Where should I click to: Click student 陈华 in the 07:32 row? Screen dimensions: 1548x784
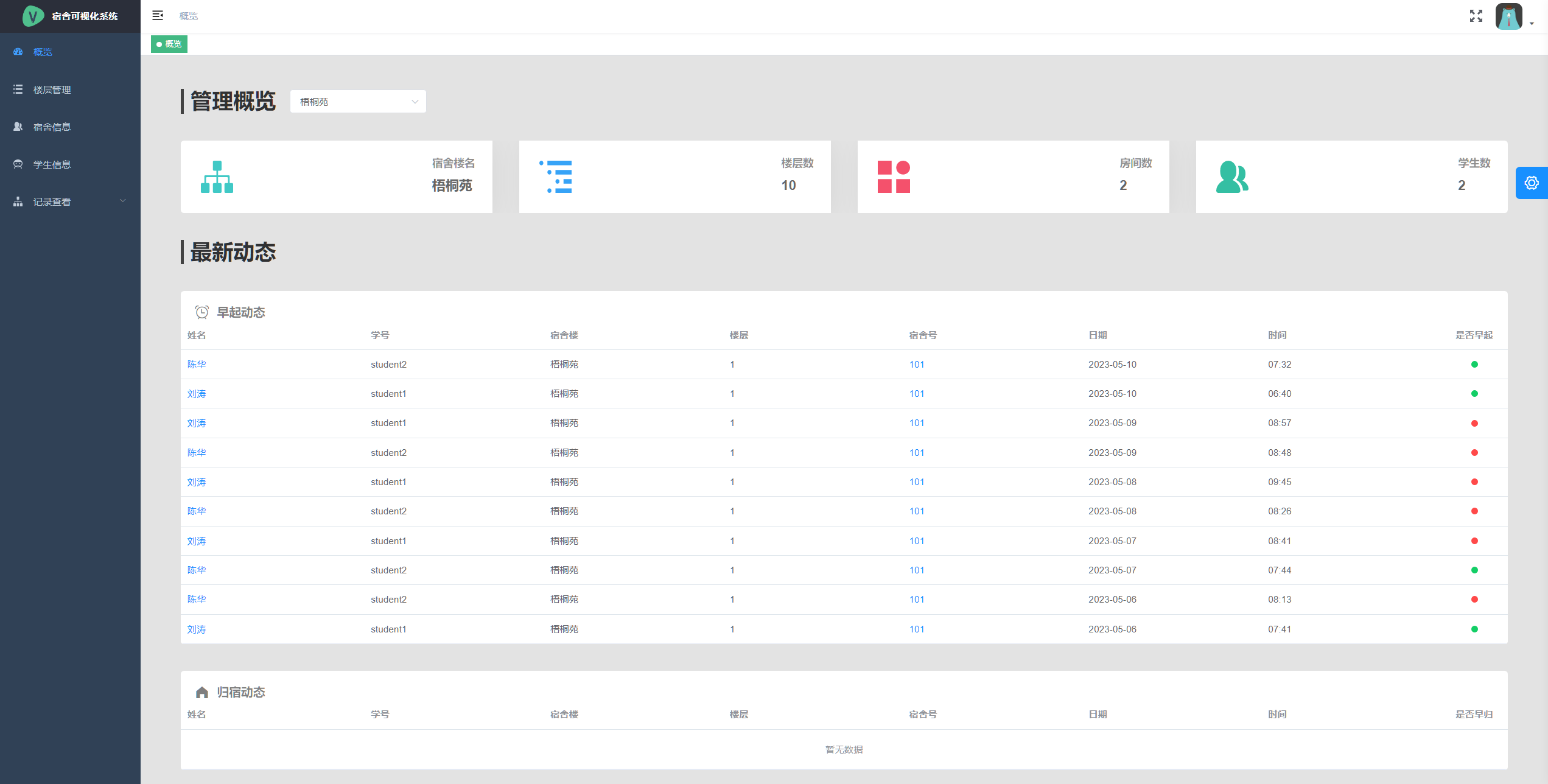tap(197, 364)
